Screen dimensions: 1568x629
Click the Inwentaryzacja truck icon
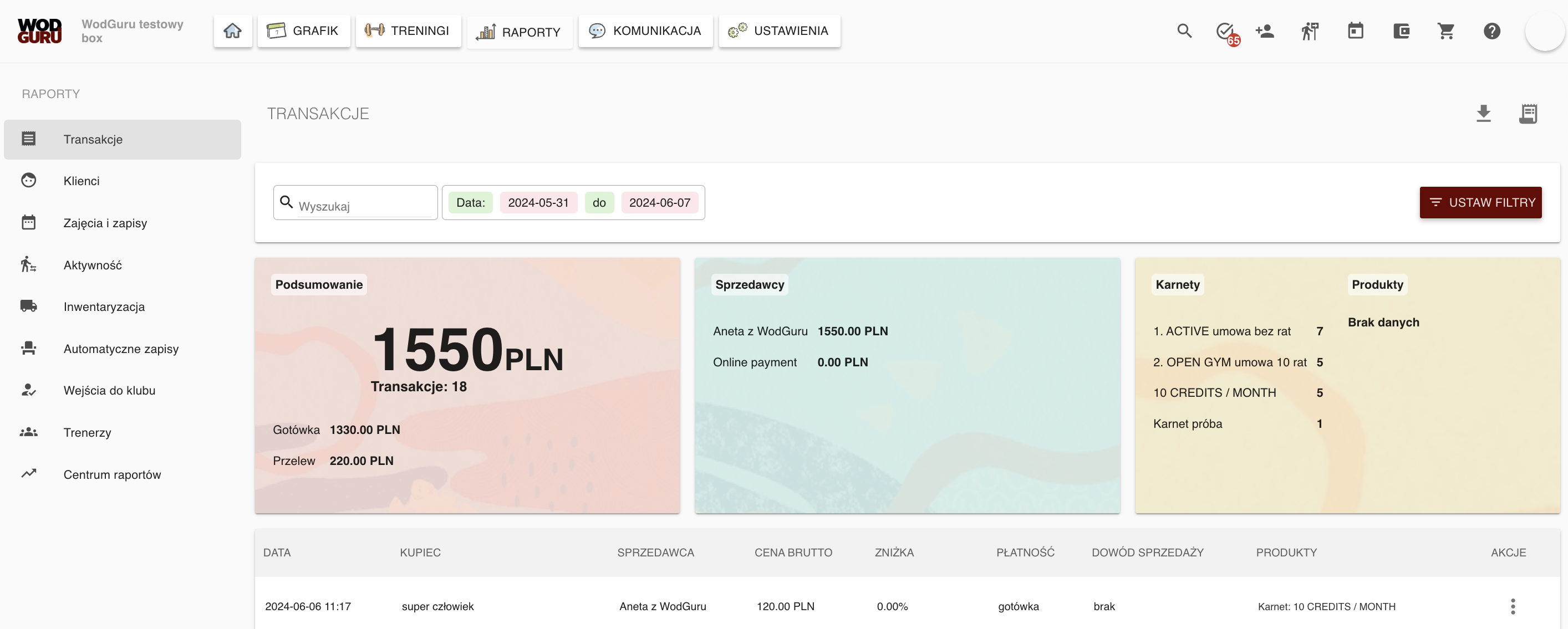(29, 306)
